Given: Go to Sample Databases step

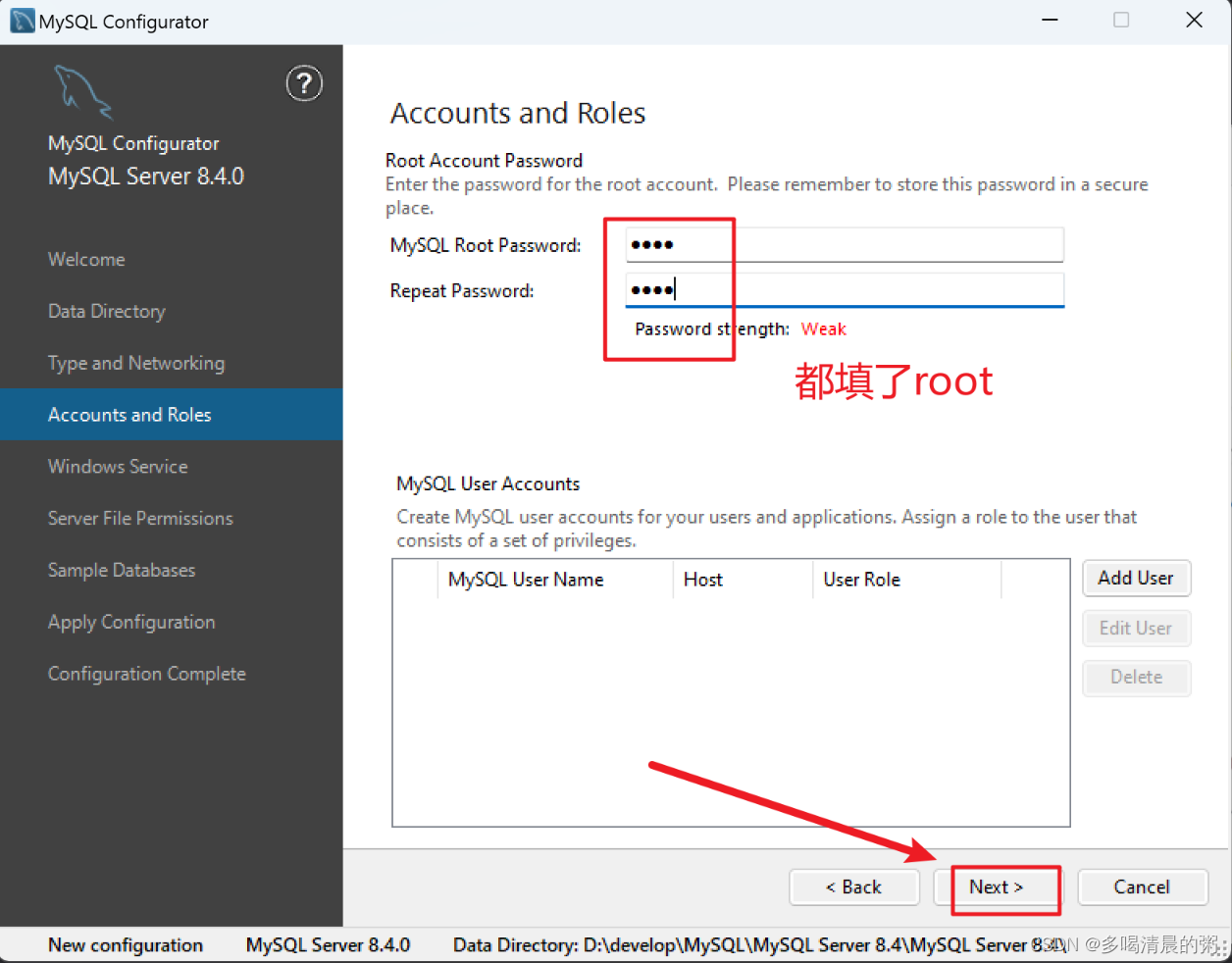Looking at the screenshot, I should (122, 570).
